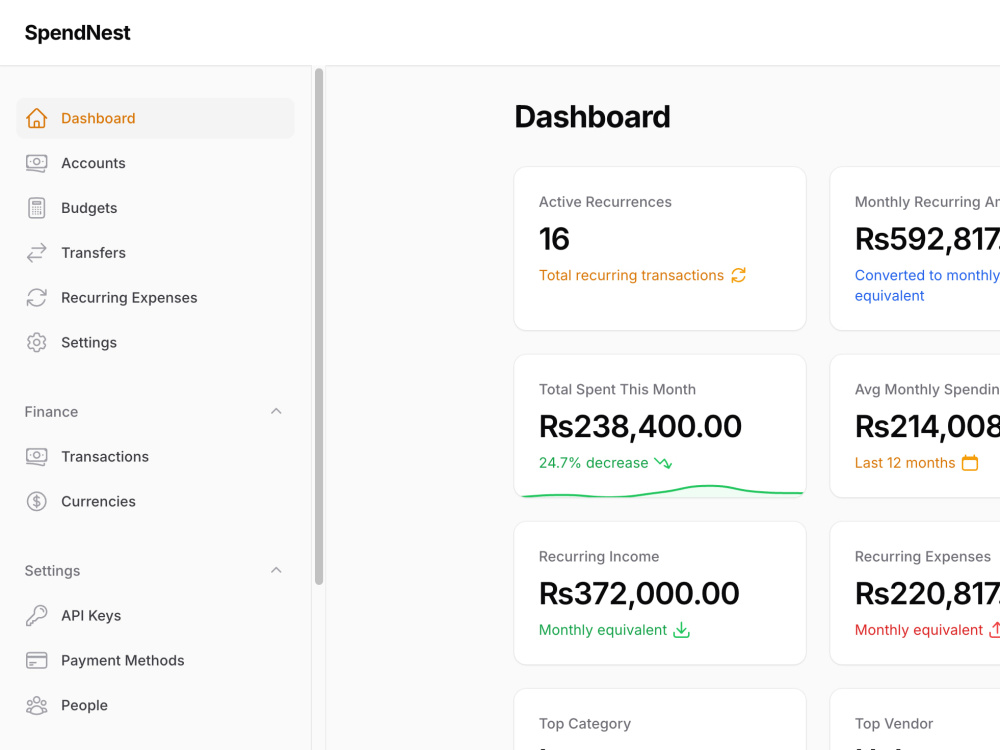The width and height of the screenshot is (1000, 750).
Task: Click red 'Monthly equivalent' text in Recurring Expenses card
Action: [x=918, y=630]
